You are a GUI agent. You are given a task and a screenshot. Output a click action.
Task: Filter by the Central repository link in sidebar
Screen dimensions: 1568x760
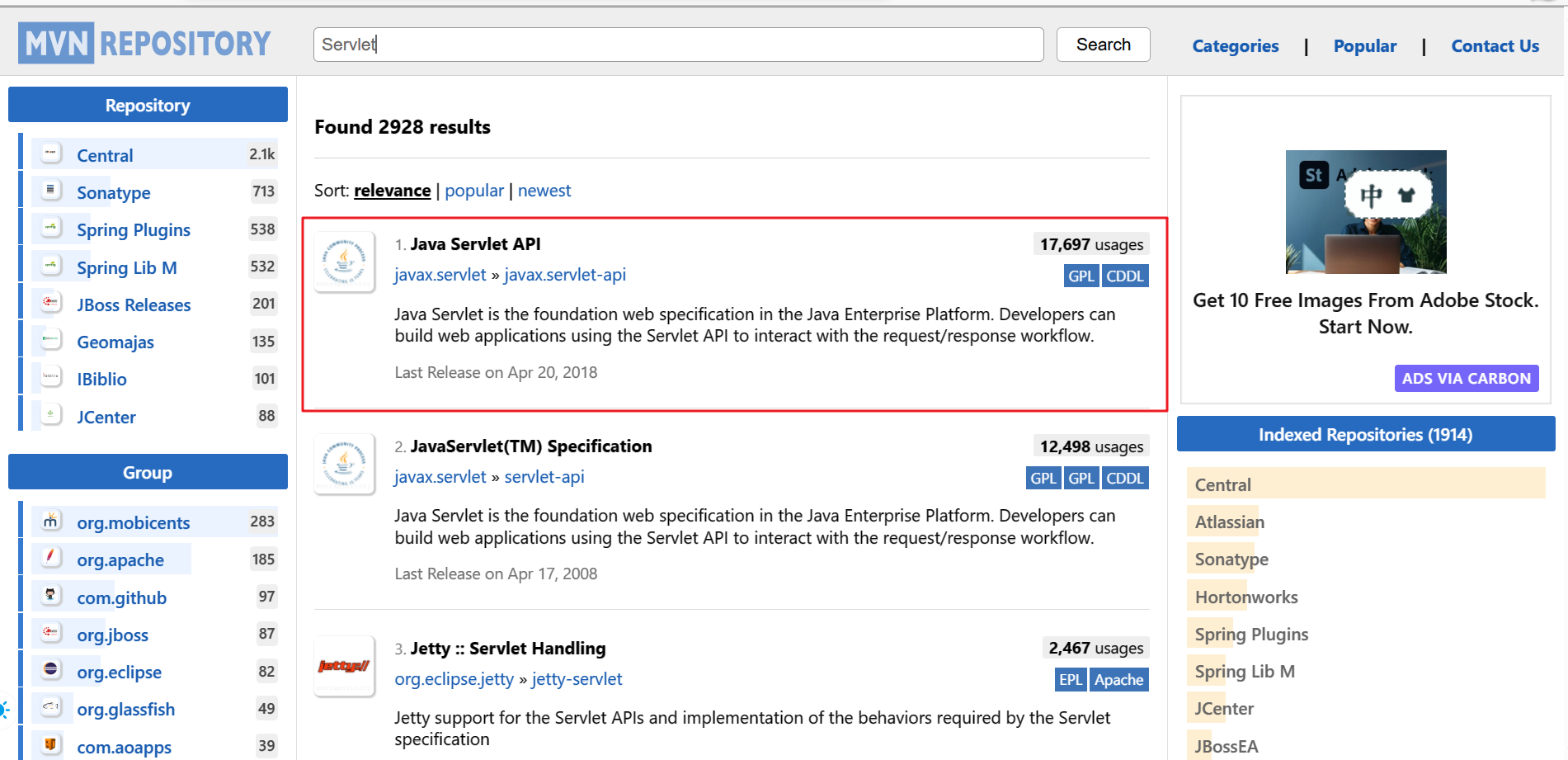pos(105,156)
